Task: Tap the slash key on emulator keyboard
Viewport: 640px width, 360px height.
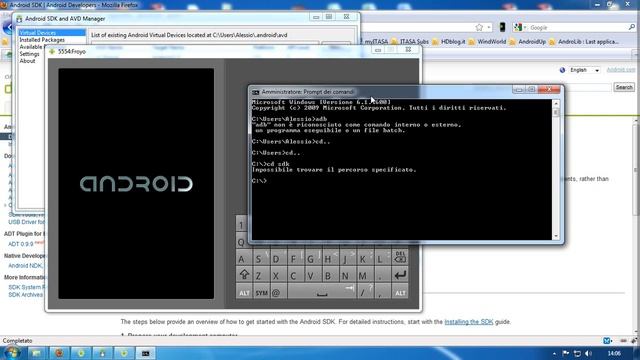Action: (x=365, y=292)
